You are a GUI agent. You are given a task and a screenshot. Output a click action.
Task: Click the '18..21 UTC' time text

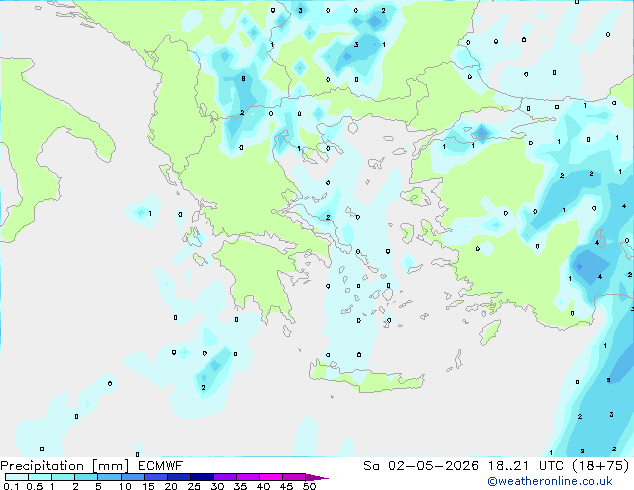coord(526,466)
